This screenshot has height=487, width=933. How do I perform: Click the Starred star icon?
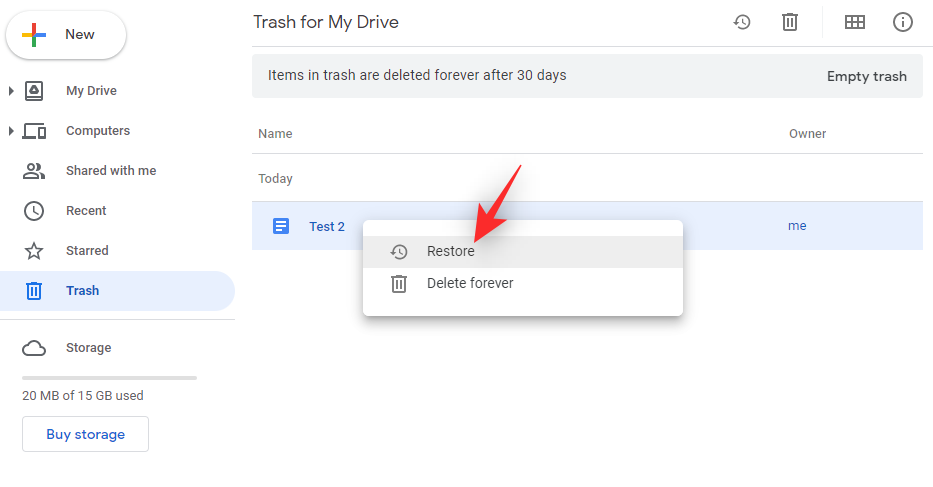point(34,251)
